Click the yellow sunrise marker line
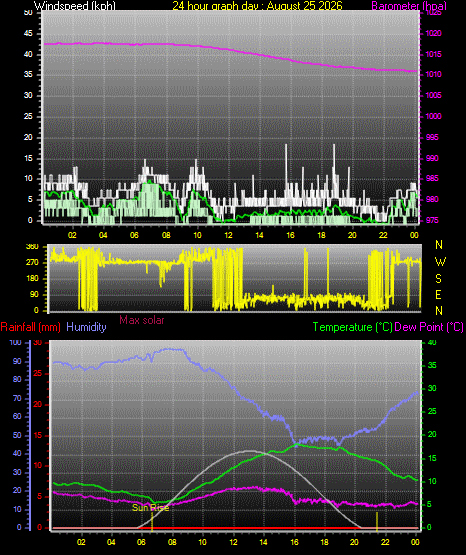Image resolution: width=466 pixels, height=555 pixels. [x=152, y=522]
